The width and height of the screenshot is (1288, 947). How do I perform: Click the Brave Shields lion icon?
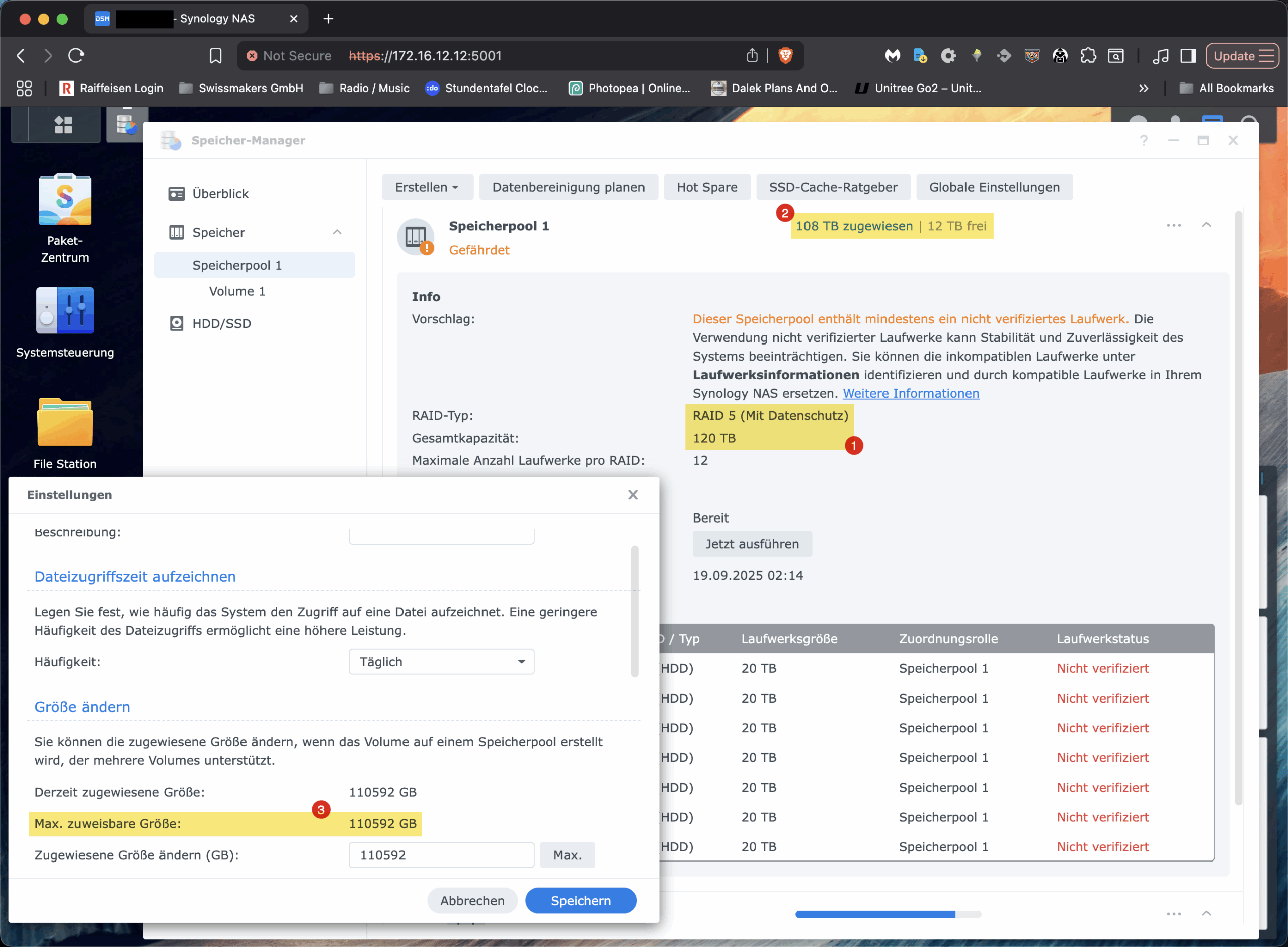coord(786,56)
